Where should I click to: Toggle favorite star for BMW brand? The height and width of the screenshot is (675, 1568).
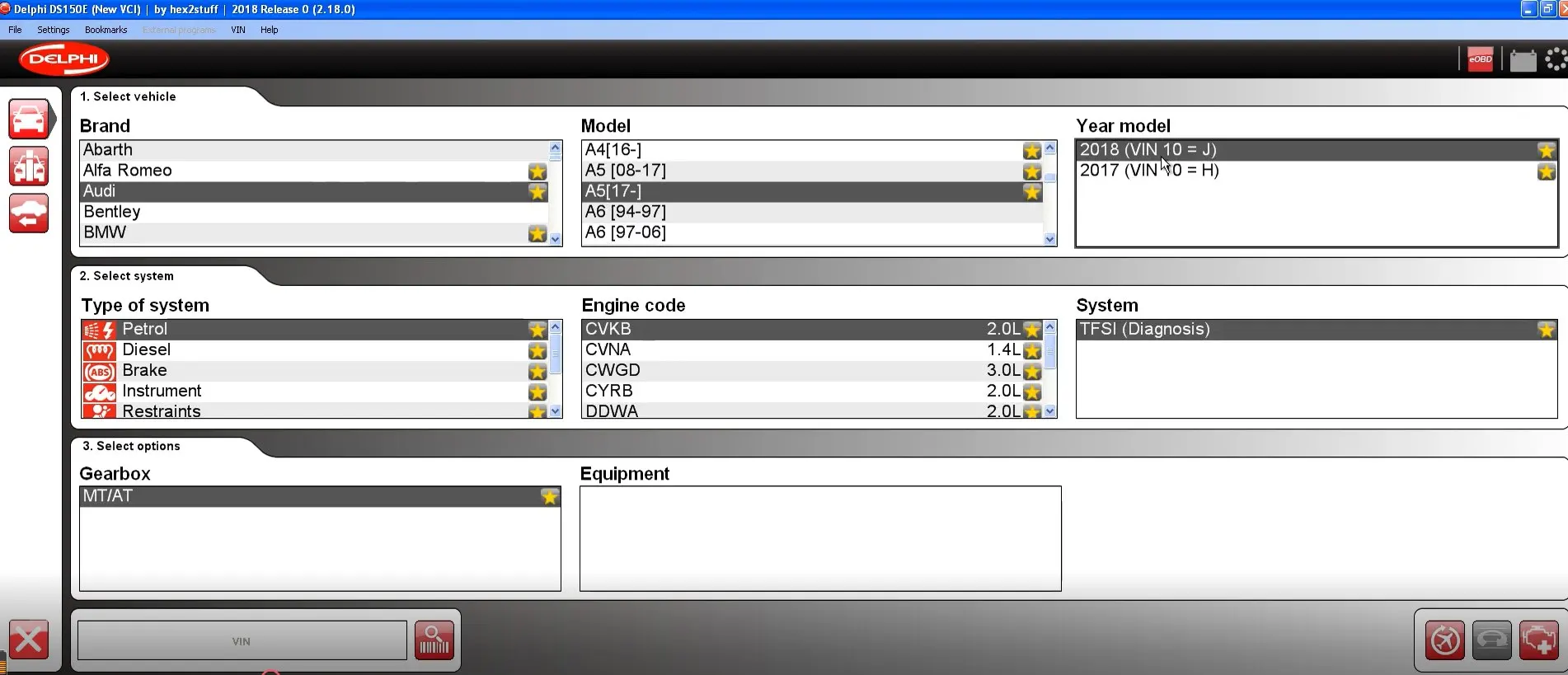(538, 233)
